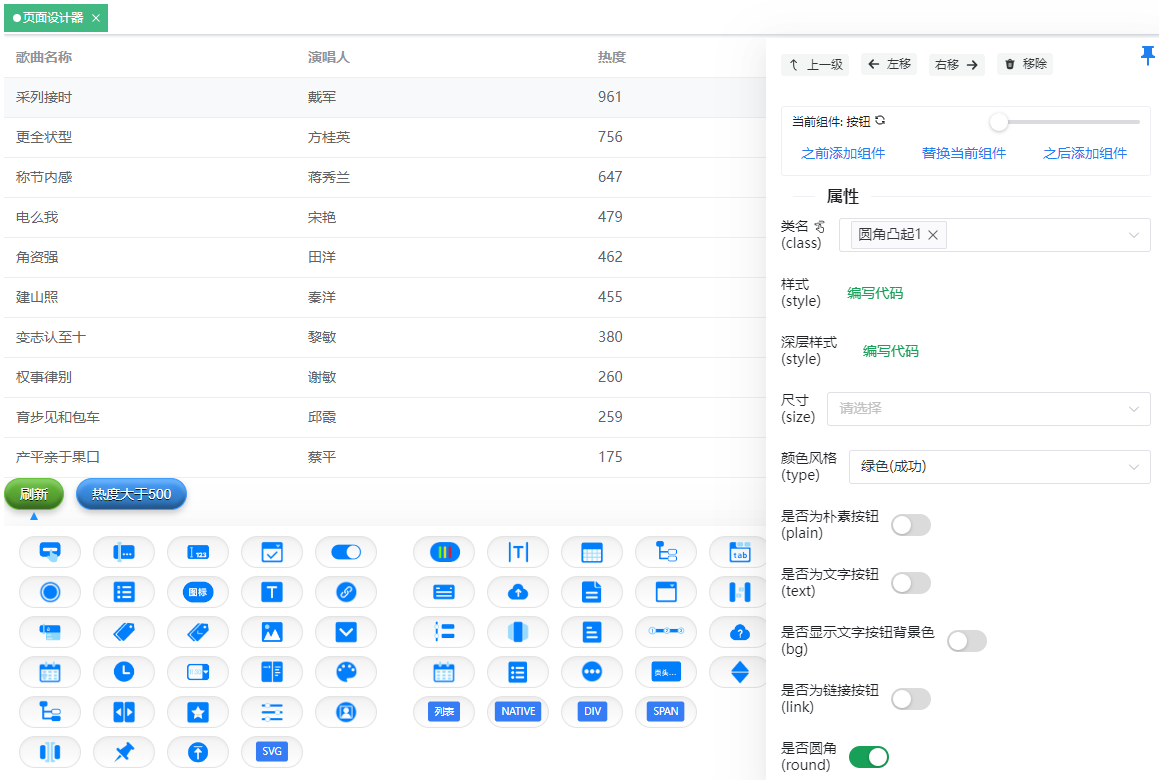This screenshot has width=1159, height=780.
Task: Open 颜色风格 (type) dropdown showing 绿色(成功)
Action: (999, 467)
